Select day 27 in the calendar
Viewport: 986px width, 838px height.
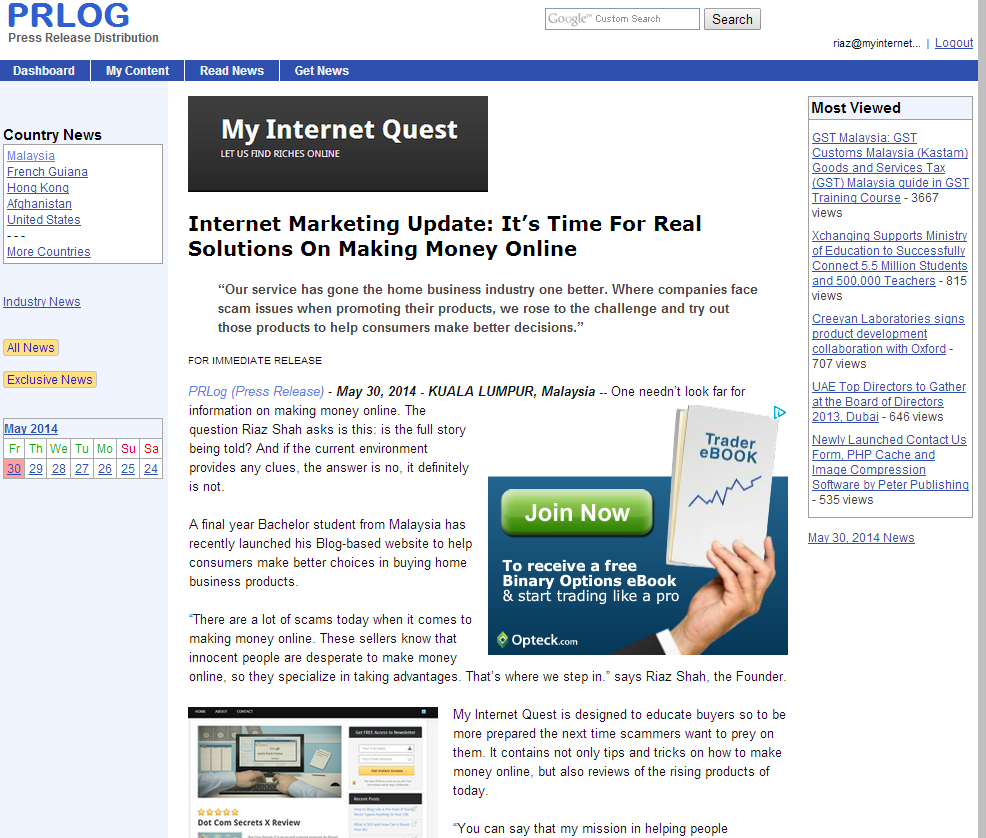coord(82,468)
